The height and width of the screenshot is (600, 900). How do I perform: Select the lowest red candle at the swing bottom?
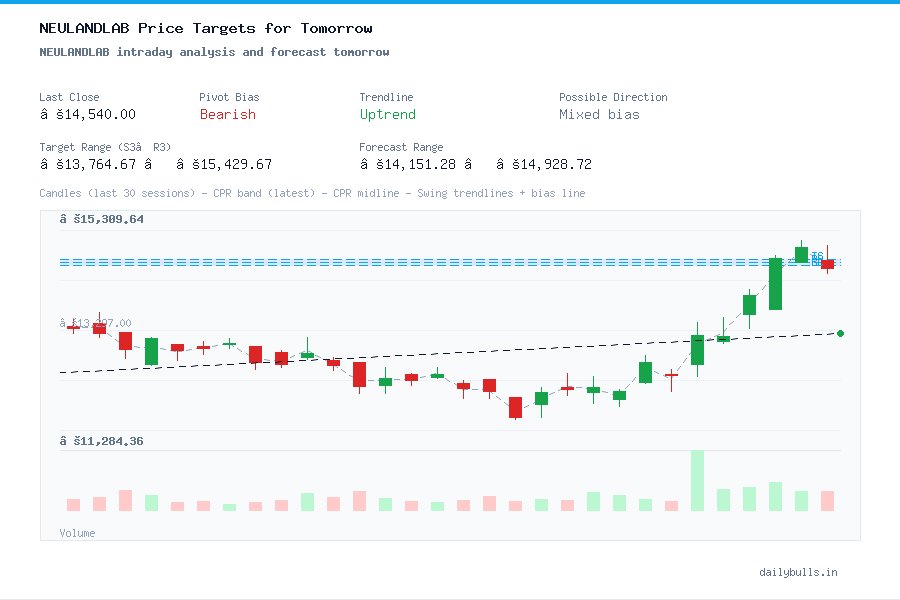coord(515,407)
